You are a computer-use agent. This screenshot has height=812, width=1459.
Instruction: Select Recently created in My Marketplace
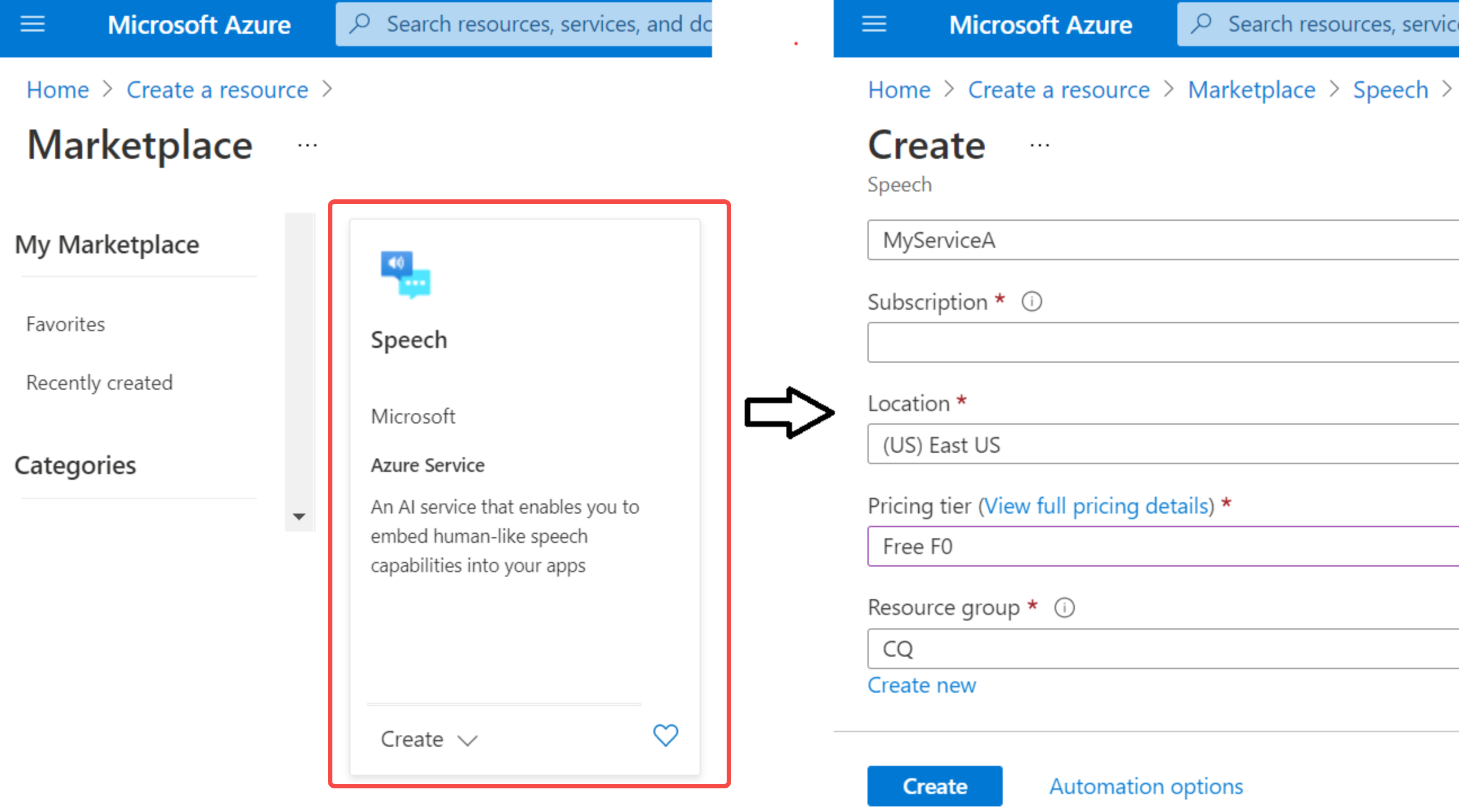click(x=99, y=382)
